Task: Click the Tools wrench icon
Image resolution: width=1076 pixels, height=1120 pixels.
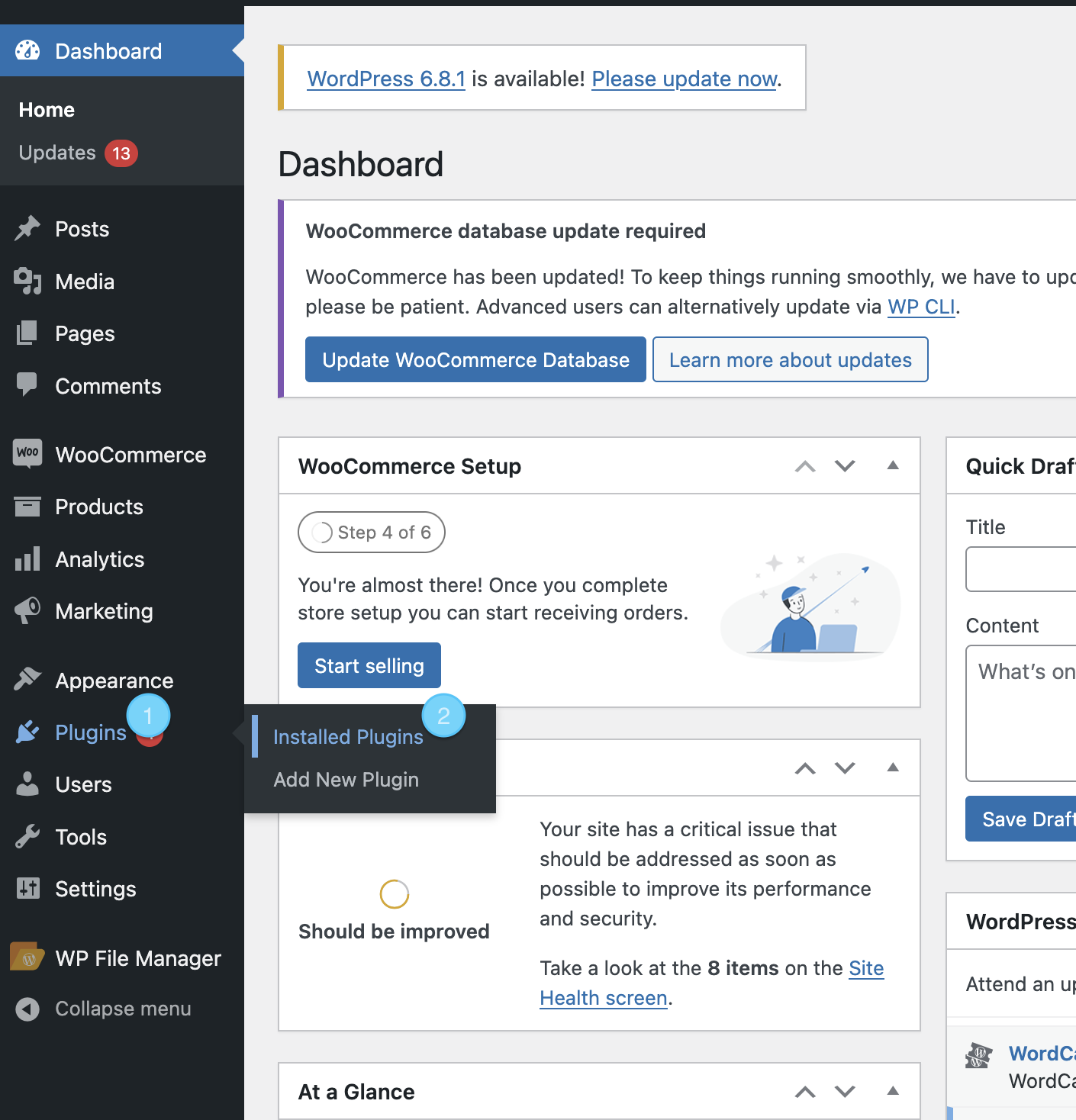Action: pos(27,836)
